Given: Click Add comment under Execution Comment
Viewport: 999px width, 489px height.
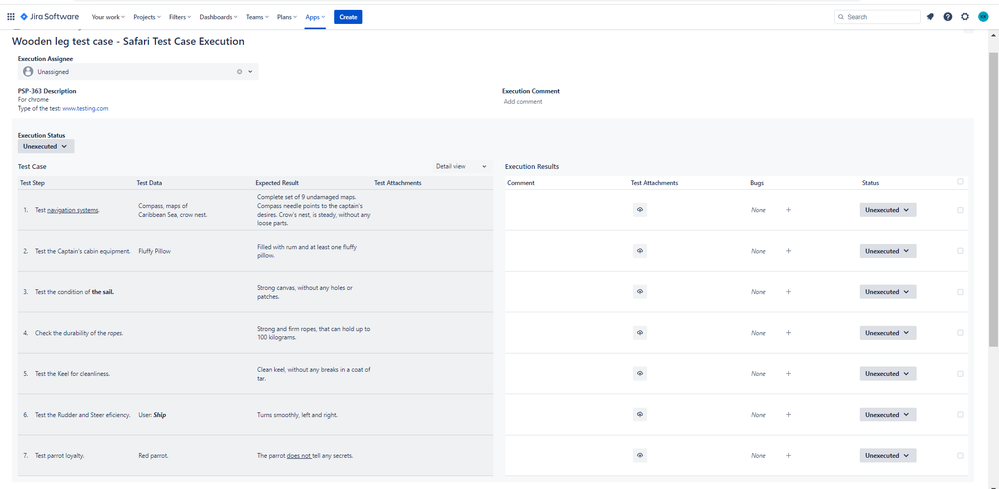Looking at the screenshot, I should coord(523,101).
